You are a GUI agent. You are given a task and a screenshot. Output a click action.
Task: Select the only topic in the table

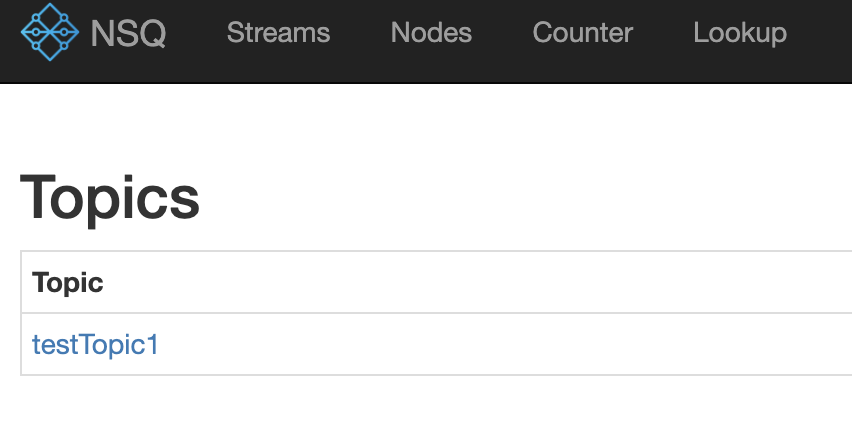point(96,345)
